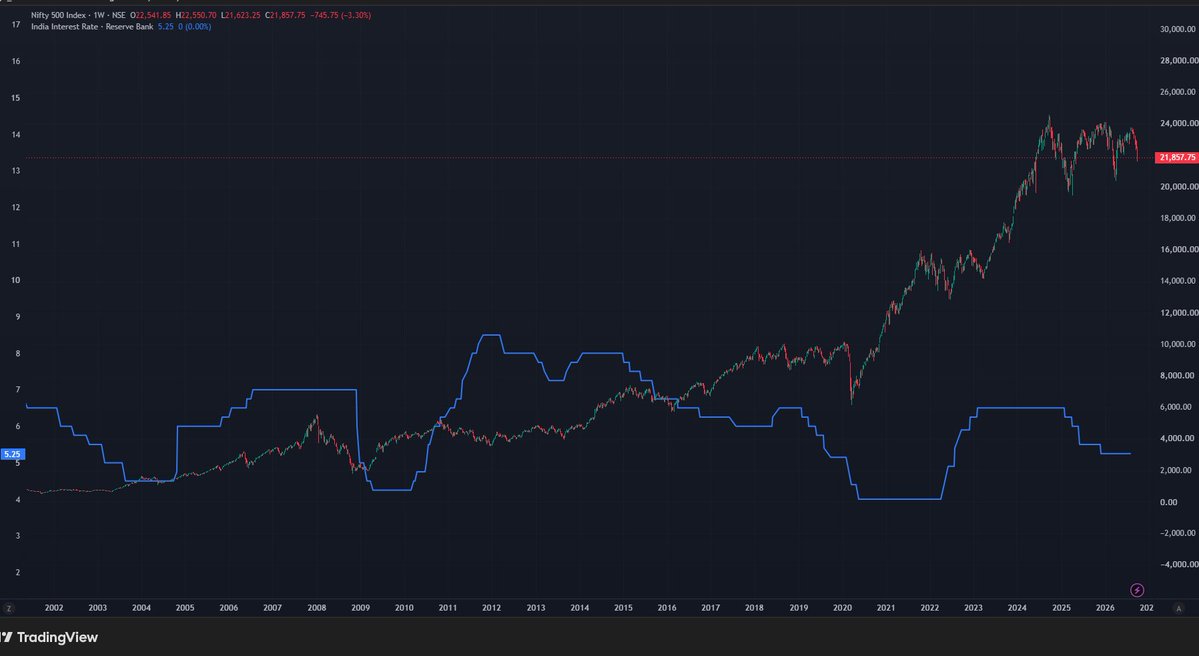Click the purple lightning bolt icon
Screen dimensions: 1199x656
[x=1137, y=590]
